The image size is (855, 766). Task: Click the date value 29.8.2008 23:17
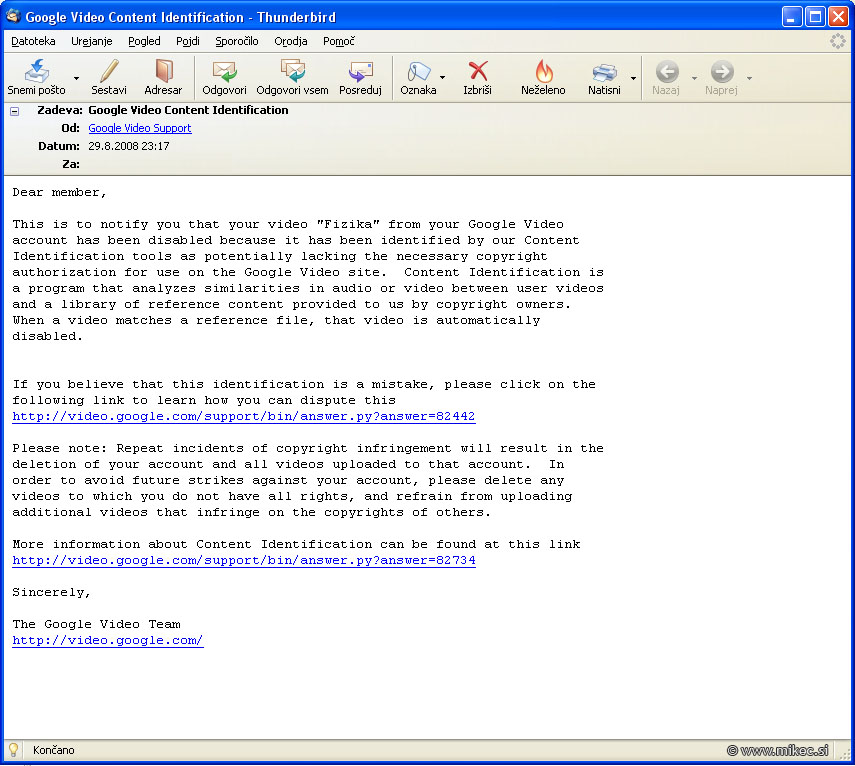click(129, 146)
